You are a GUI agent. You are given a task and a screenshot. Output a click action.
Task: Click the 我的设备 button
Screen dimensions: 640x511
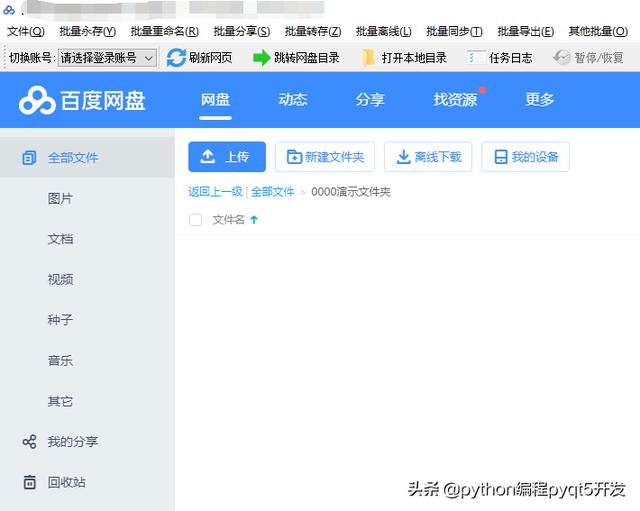coord(525,157)
